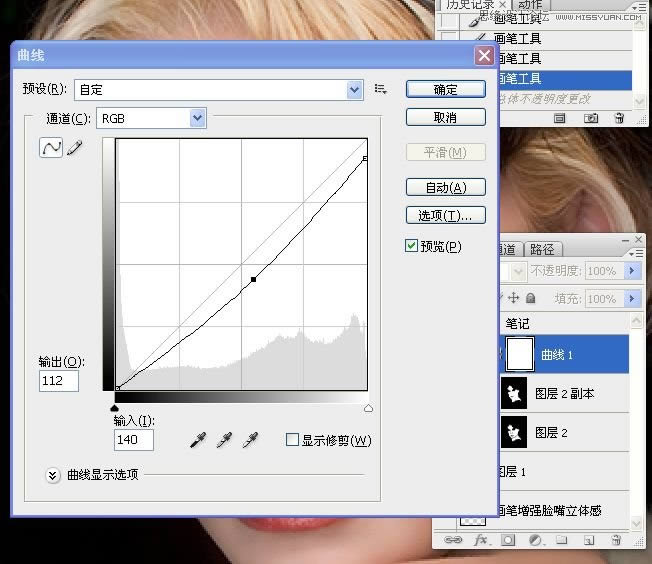The height and width of the screenshot is (564, 652).
Task: Select the curve point editing tool
Action: [50, 148]
